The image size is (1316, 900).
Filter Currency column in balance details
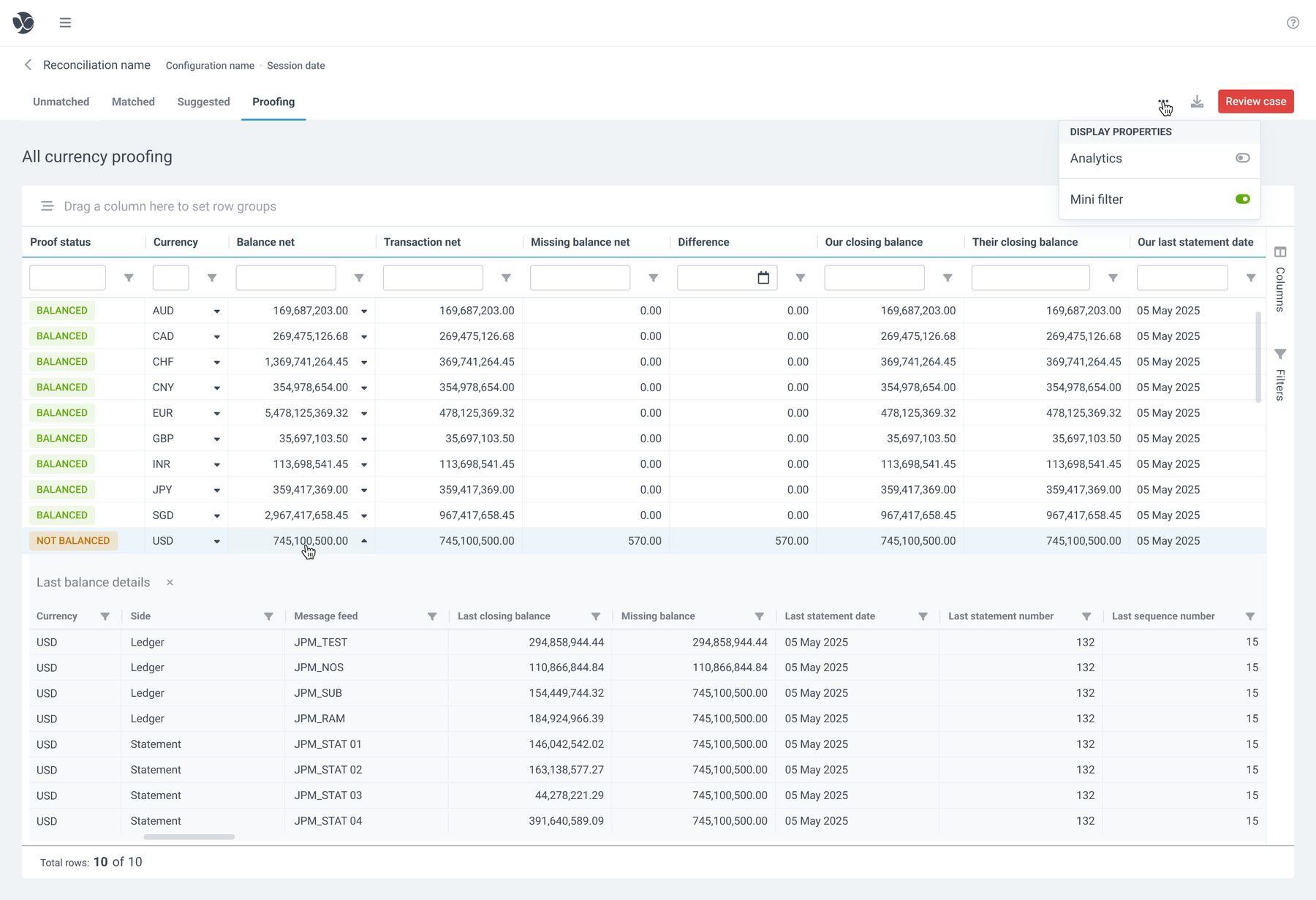(x=105, y=616)
